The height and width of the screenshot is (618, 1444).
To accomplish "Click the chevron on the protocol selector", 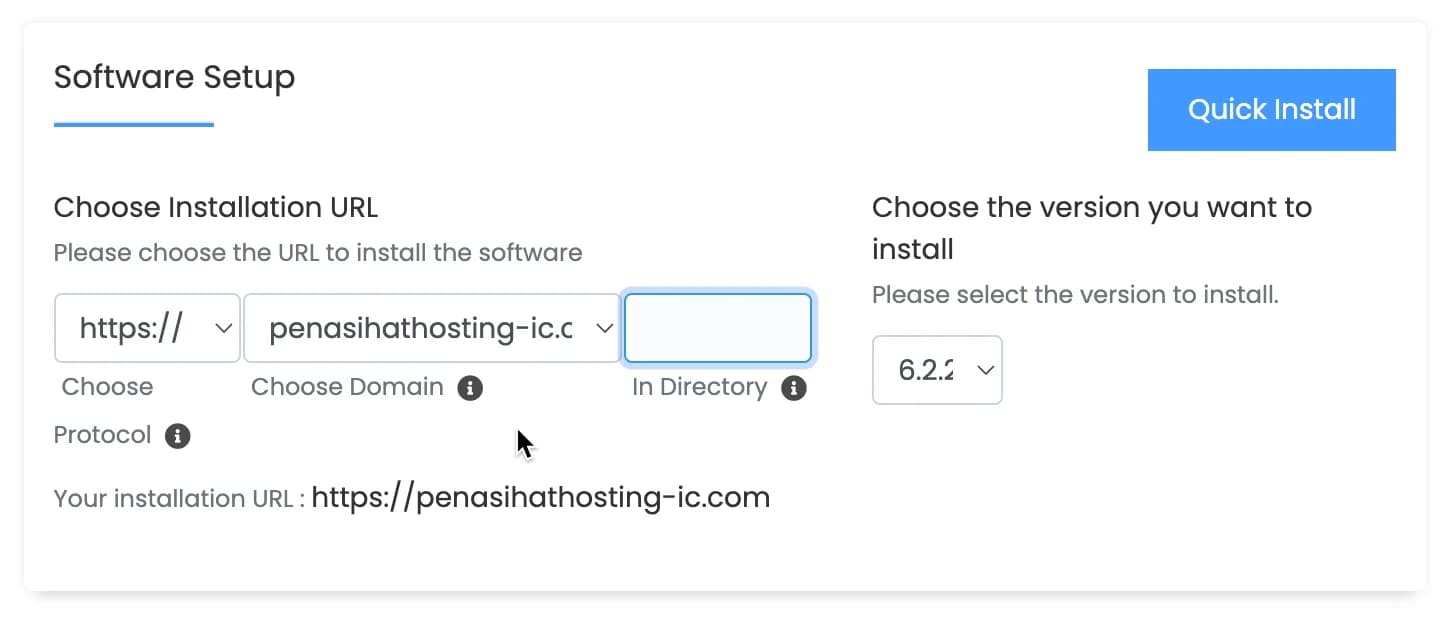I will tap(223, 328).
